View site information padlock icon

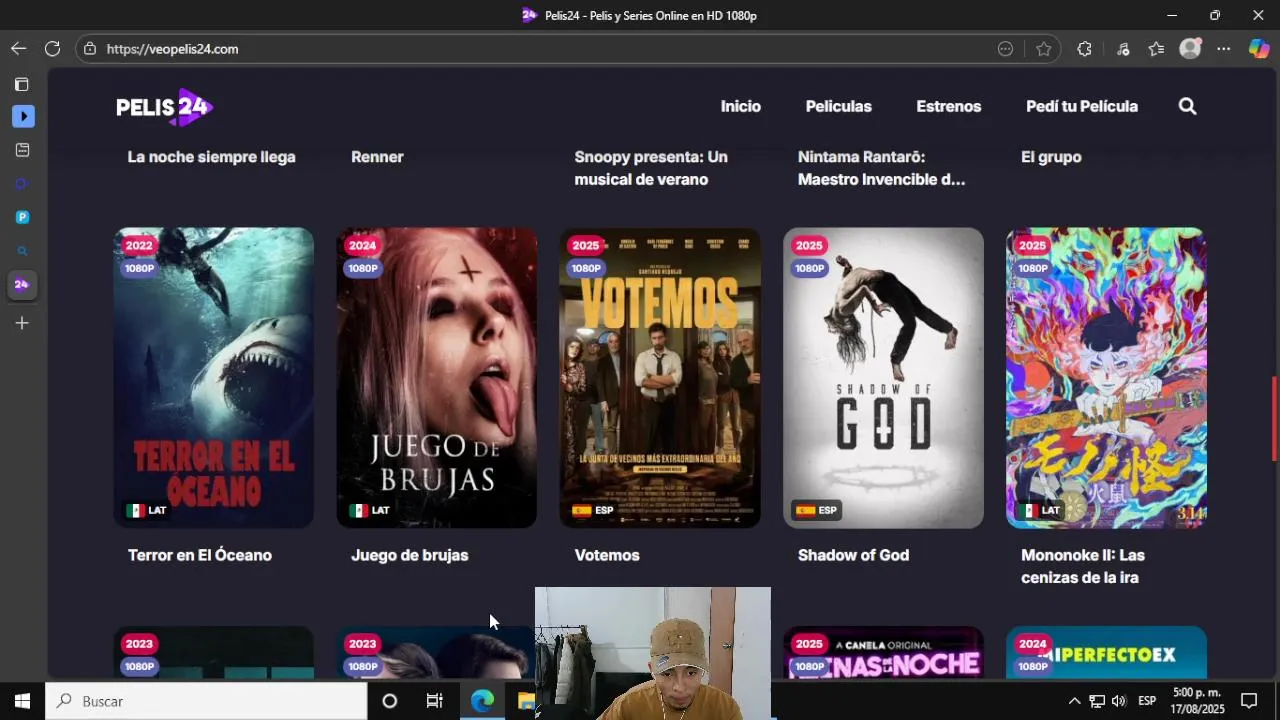[90, 49]
